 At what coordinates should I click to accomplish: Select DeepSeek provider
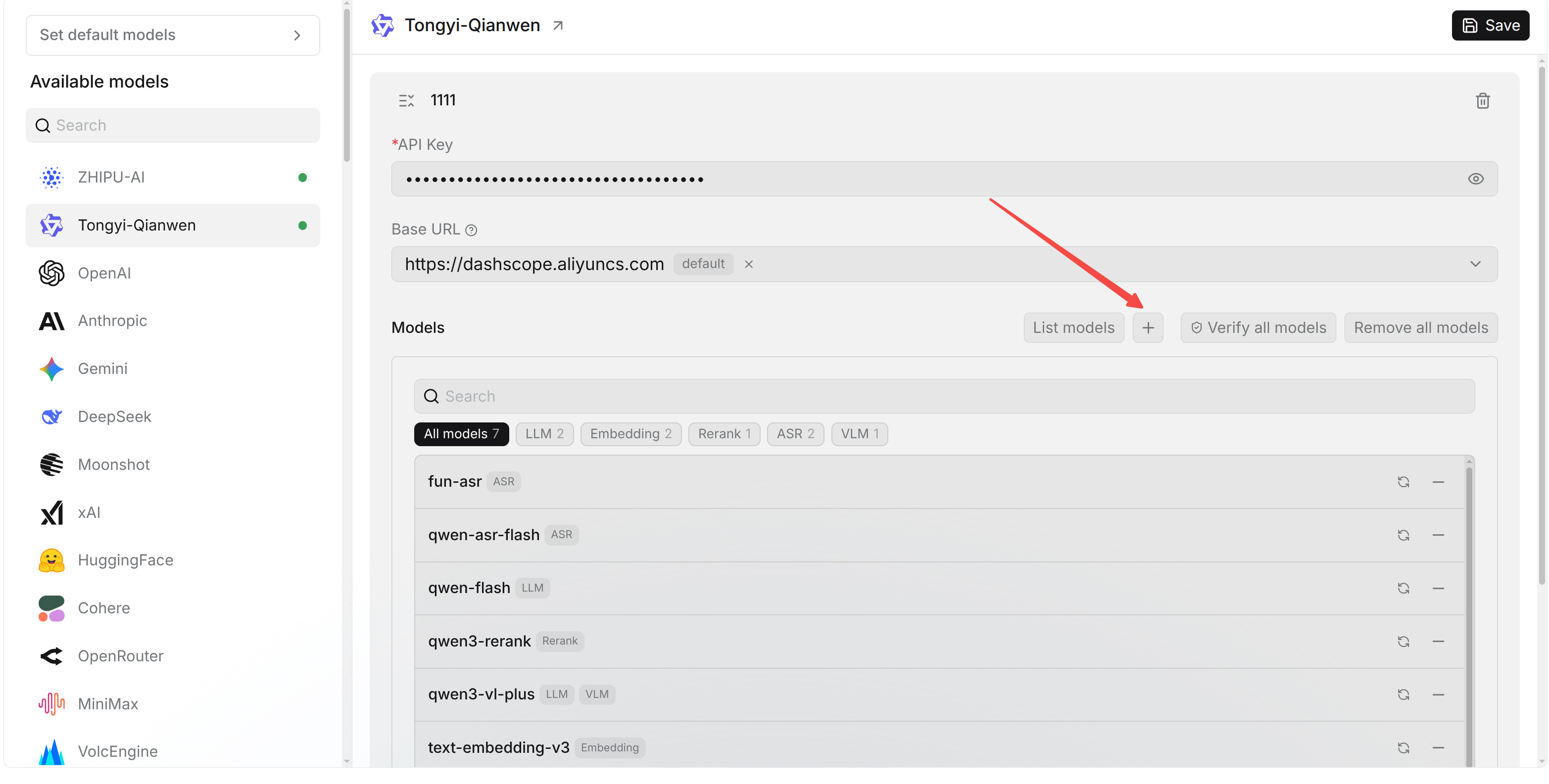pos(173,417)
